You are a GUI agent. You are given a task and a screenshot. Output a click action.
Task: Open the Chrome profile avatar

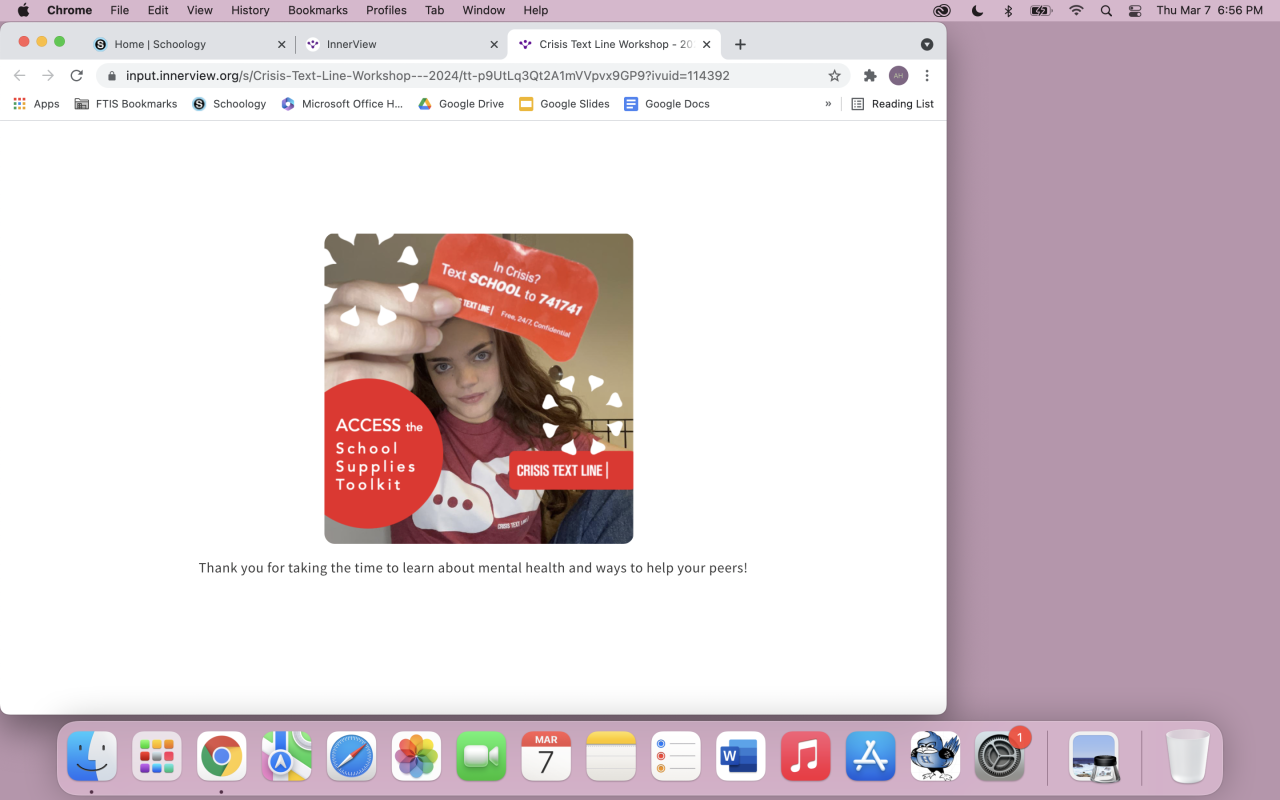(898, 76)
